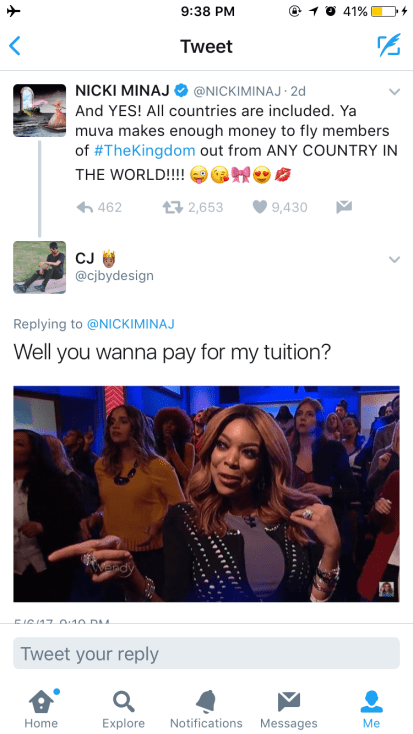Tap the Tweet your reply field

[206, 653]
